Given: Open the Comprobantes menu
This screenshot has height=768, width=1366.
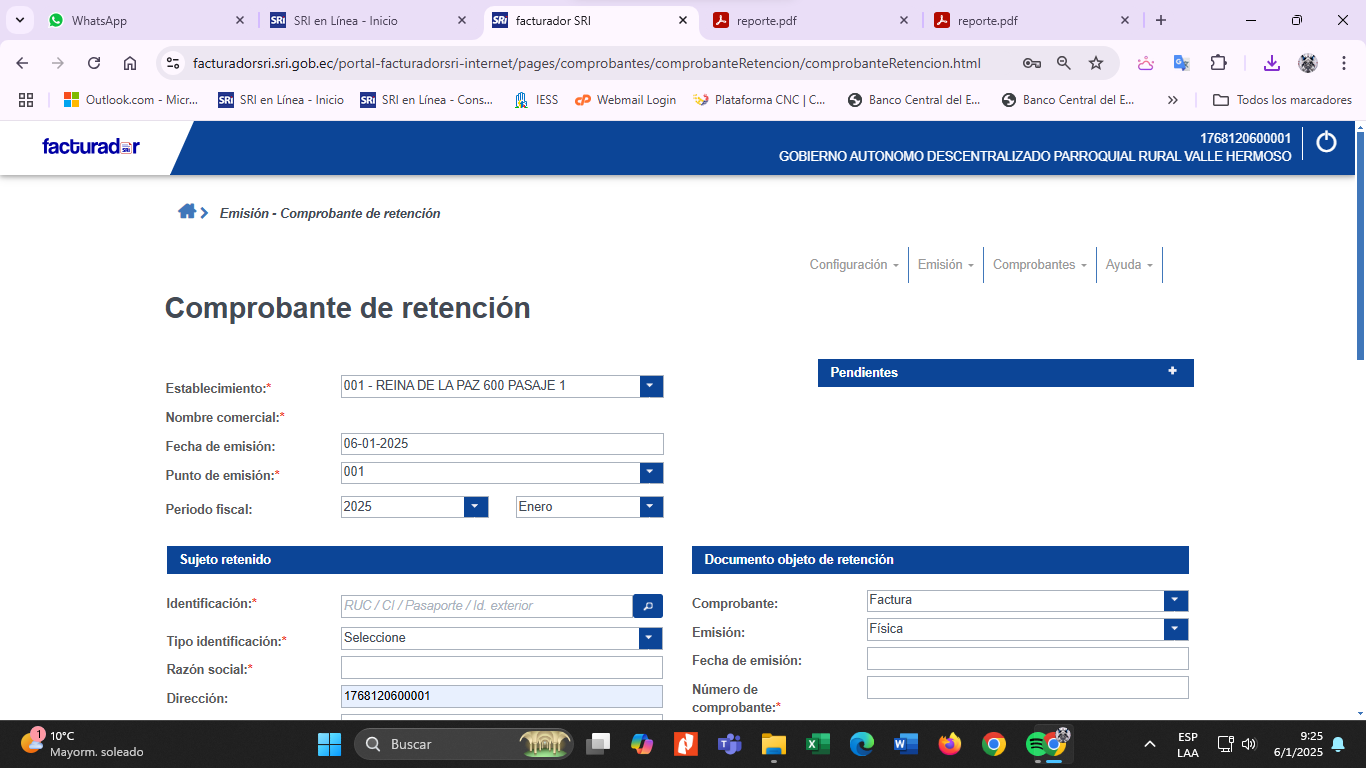Looking at the screenshot, I should click(1039, 265).
